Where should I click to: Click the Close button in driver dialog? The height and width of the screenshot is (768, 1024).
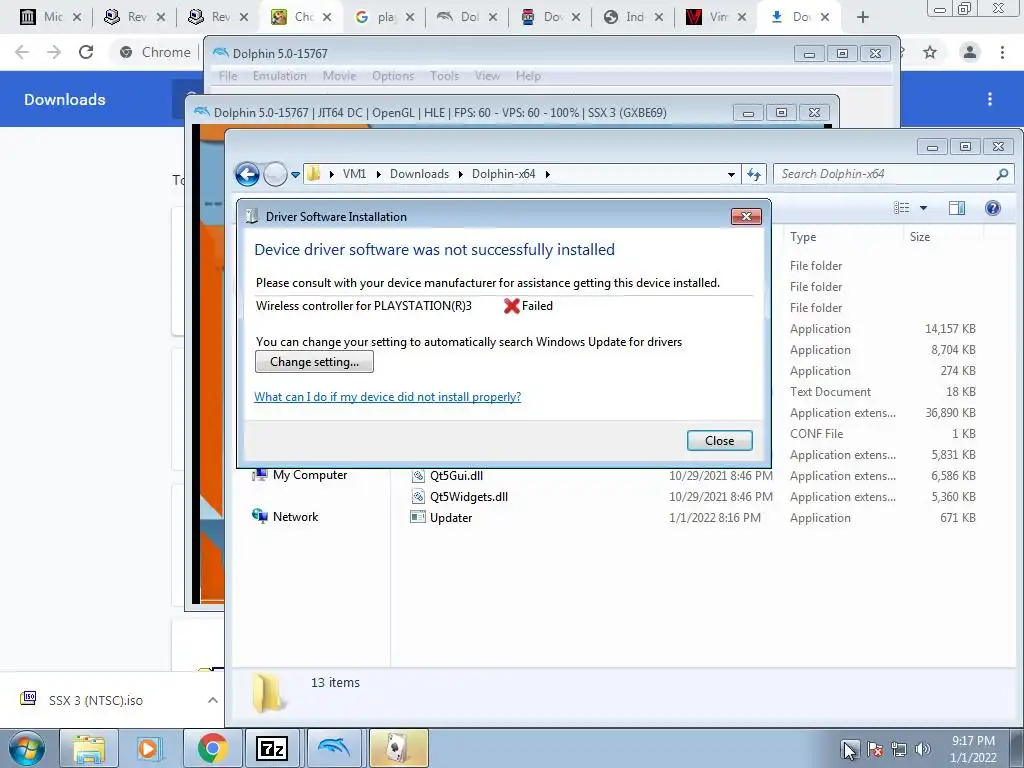point(720,441)
